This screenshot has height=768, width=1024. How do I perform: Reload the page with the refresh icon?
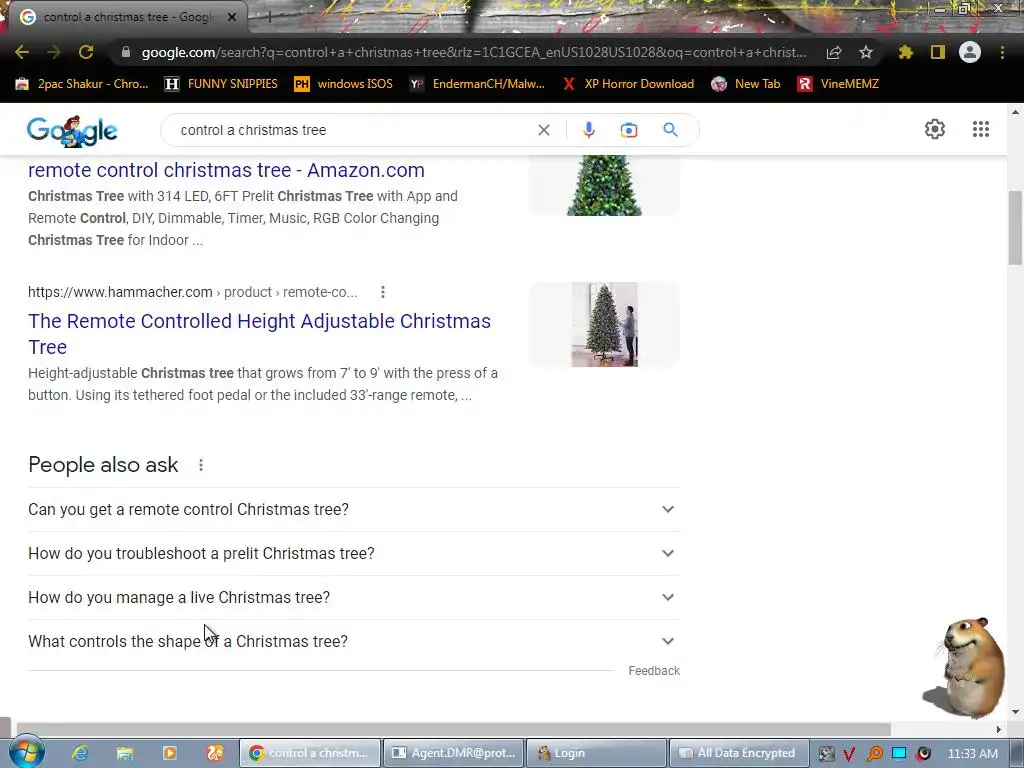click(86, 52)
